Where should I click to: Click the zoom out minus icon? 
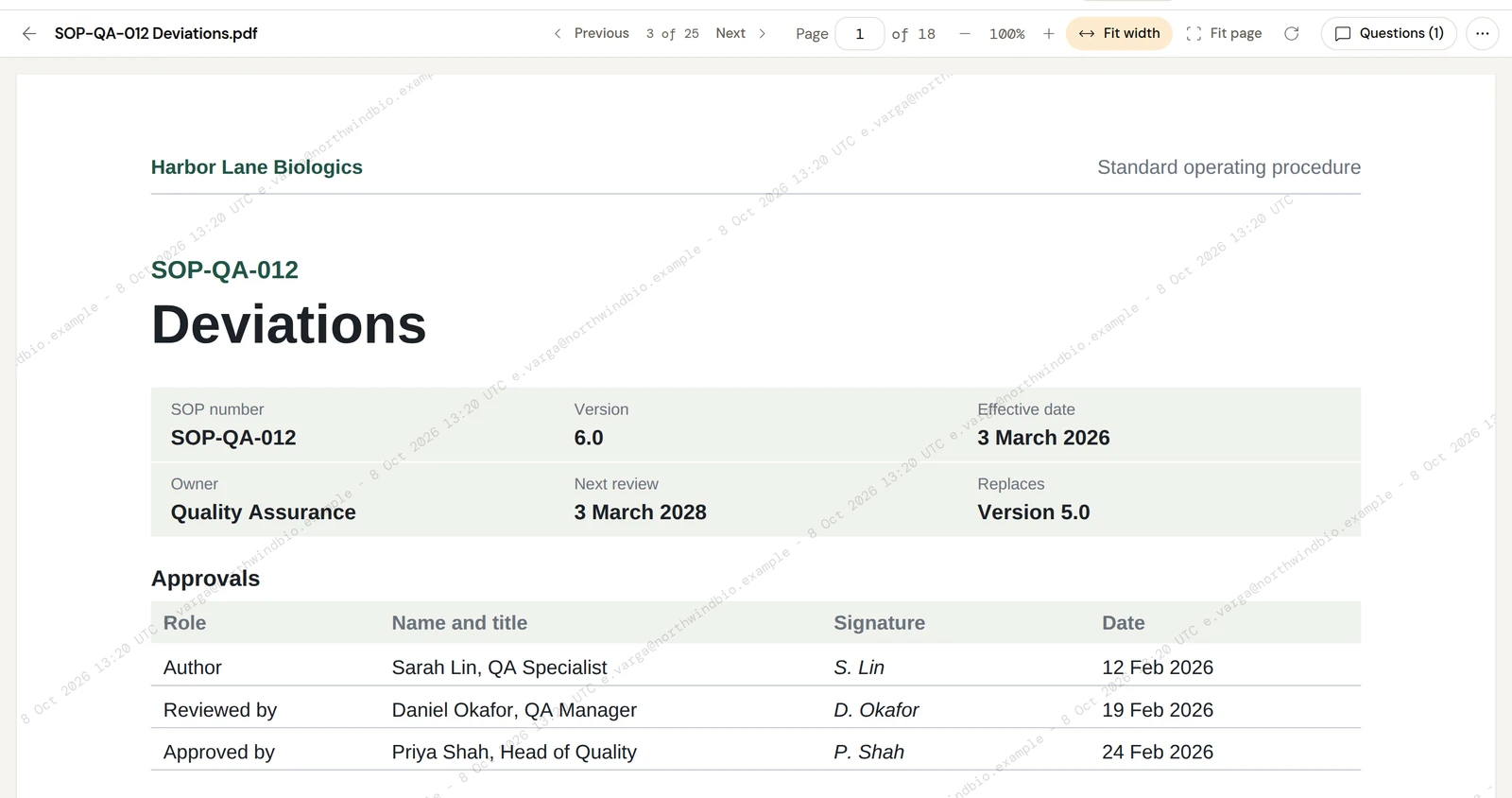[965, 34]
